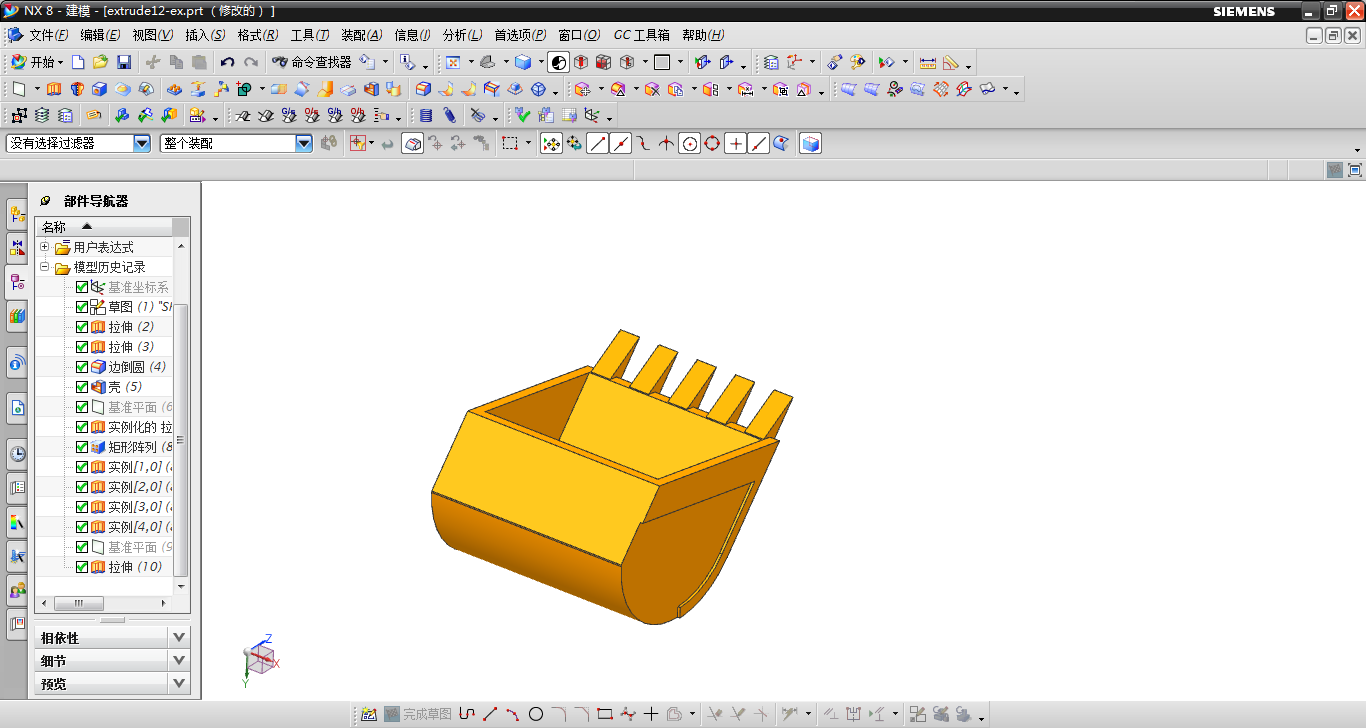Enable the snap to arc center icon

689,144
